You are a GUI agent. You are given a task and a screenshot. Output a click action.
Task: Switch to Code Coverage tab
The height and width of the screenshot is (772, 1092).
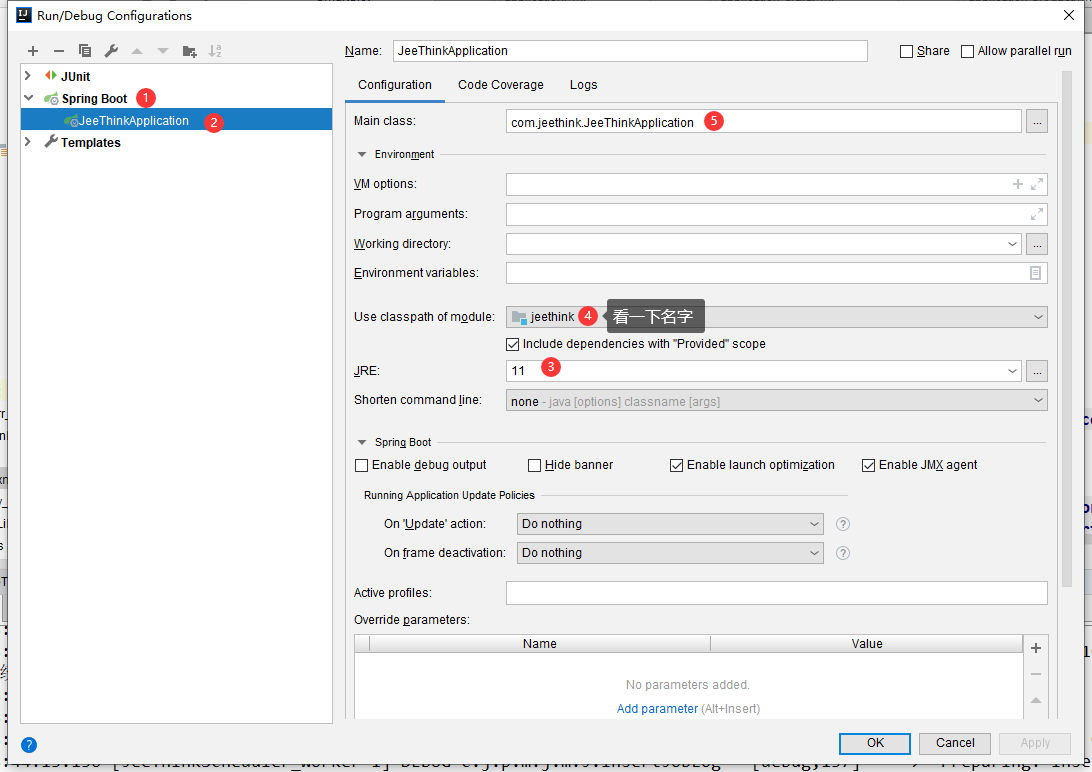[x=501, y=85]
